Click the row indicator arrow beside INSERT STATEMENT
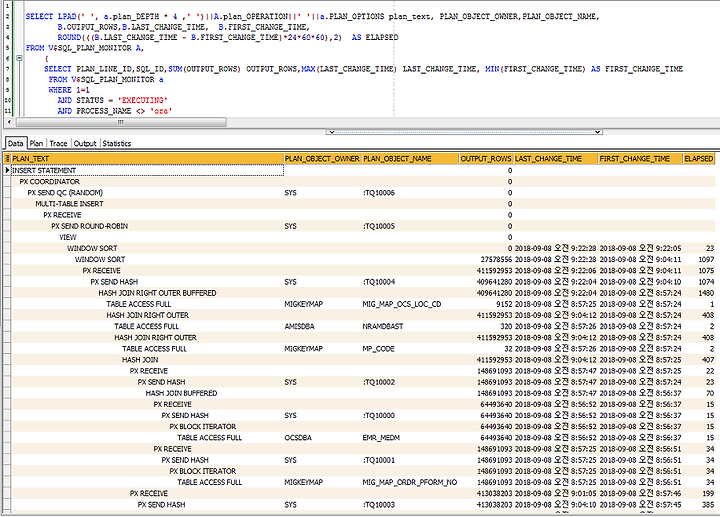 click(x=7, y=170)
